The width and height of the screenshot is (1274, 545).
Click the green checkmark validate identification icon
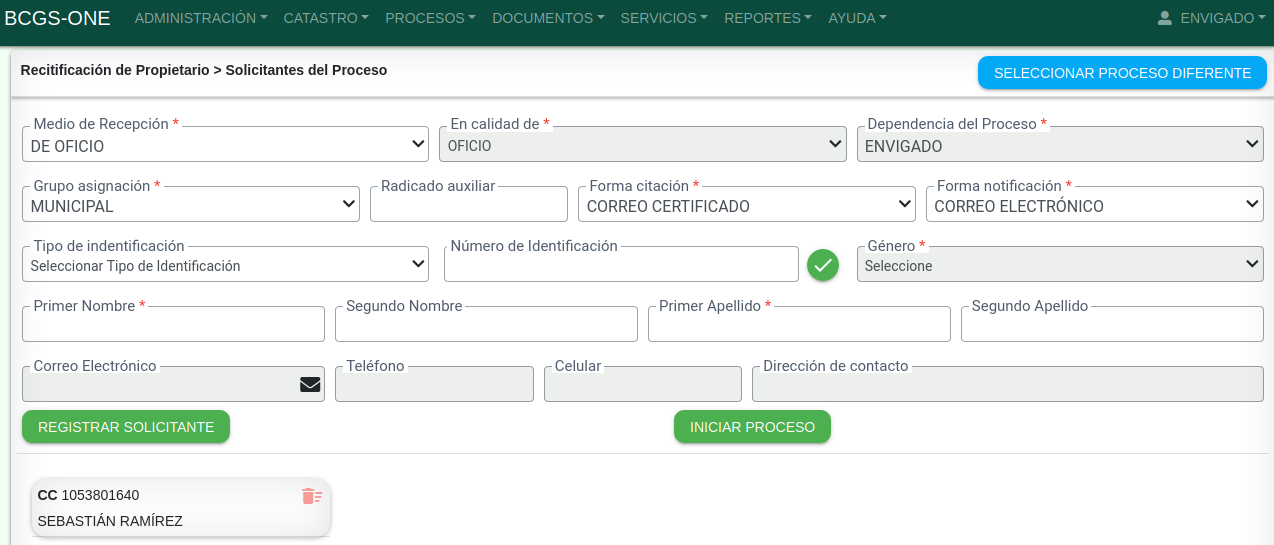click(823, 265)
